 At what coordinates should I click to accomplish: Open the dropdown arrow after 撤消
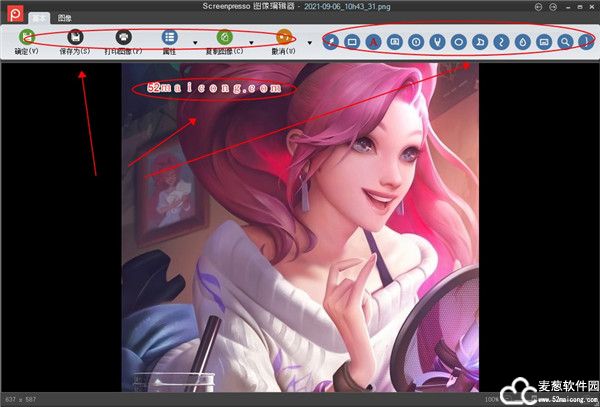coord(310,43)
